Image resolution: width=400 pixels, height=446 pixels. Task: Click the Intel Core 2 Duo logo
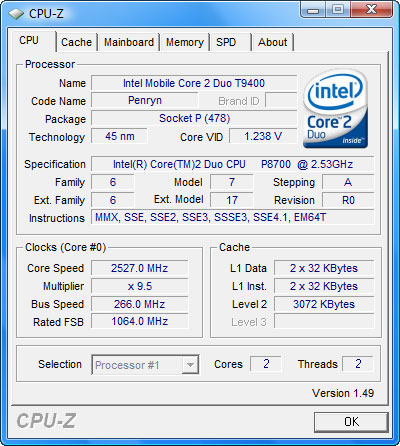(336, 108)
